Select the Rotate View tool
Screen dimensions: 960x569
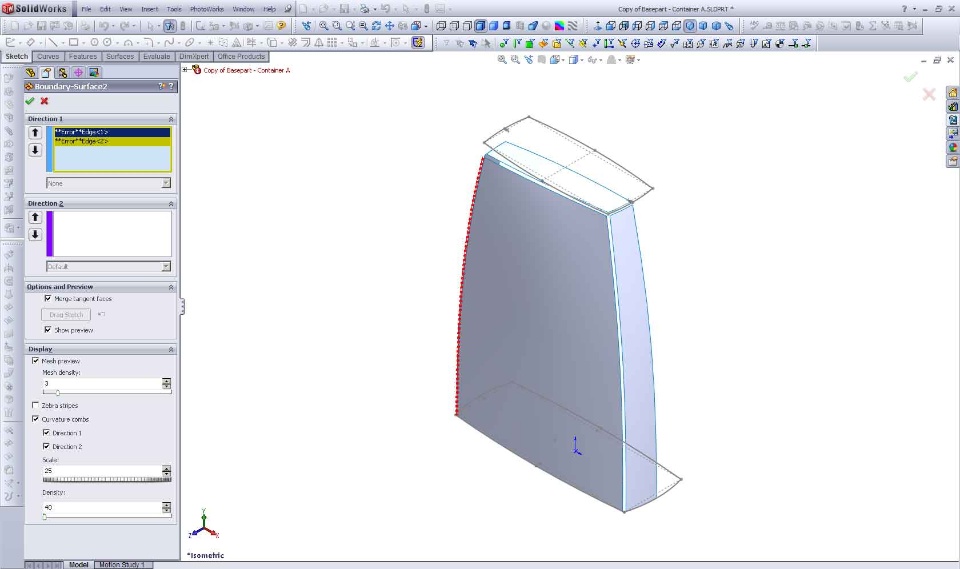376,26
